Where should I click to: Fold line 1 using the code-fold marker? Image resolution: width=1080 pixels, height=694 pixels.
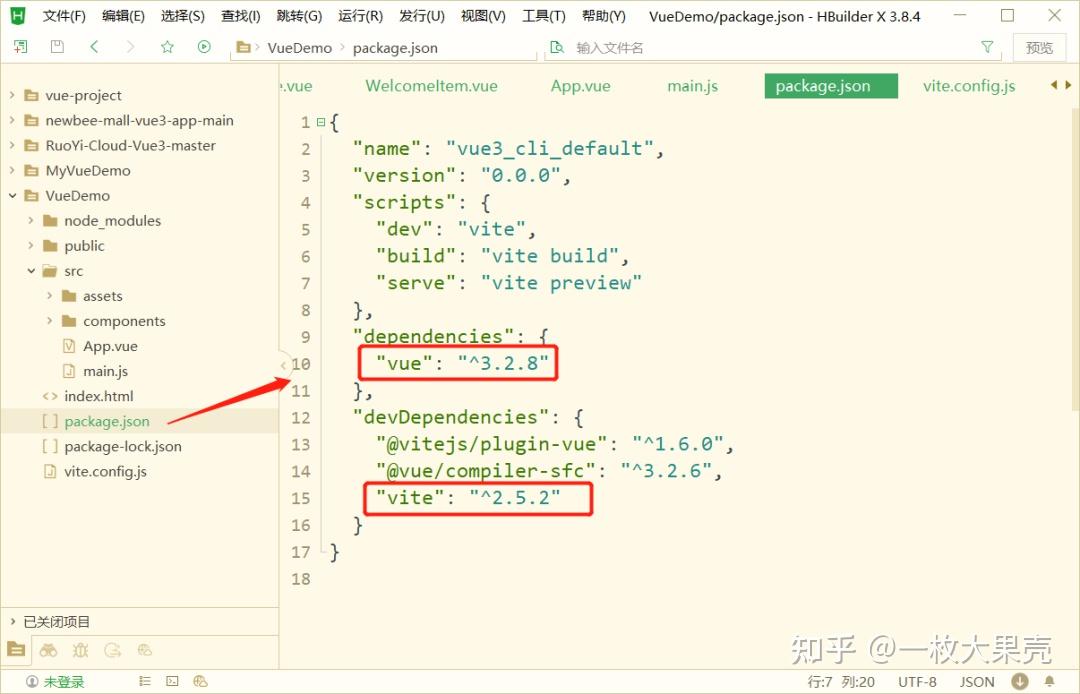(320, 121)
